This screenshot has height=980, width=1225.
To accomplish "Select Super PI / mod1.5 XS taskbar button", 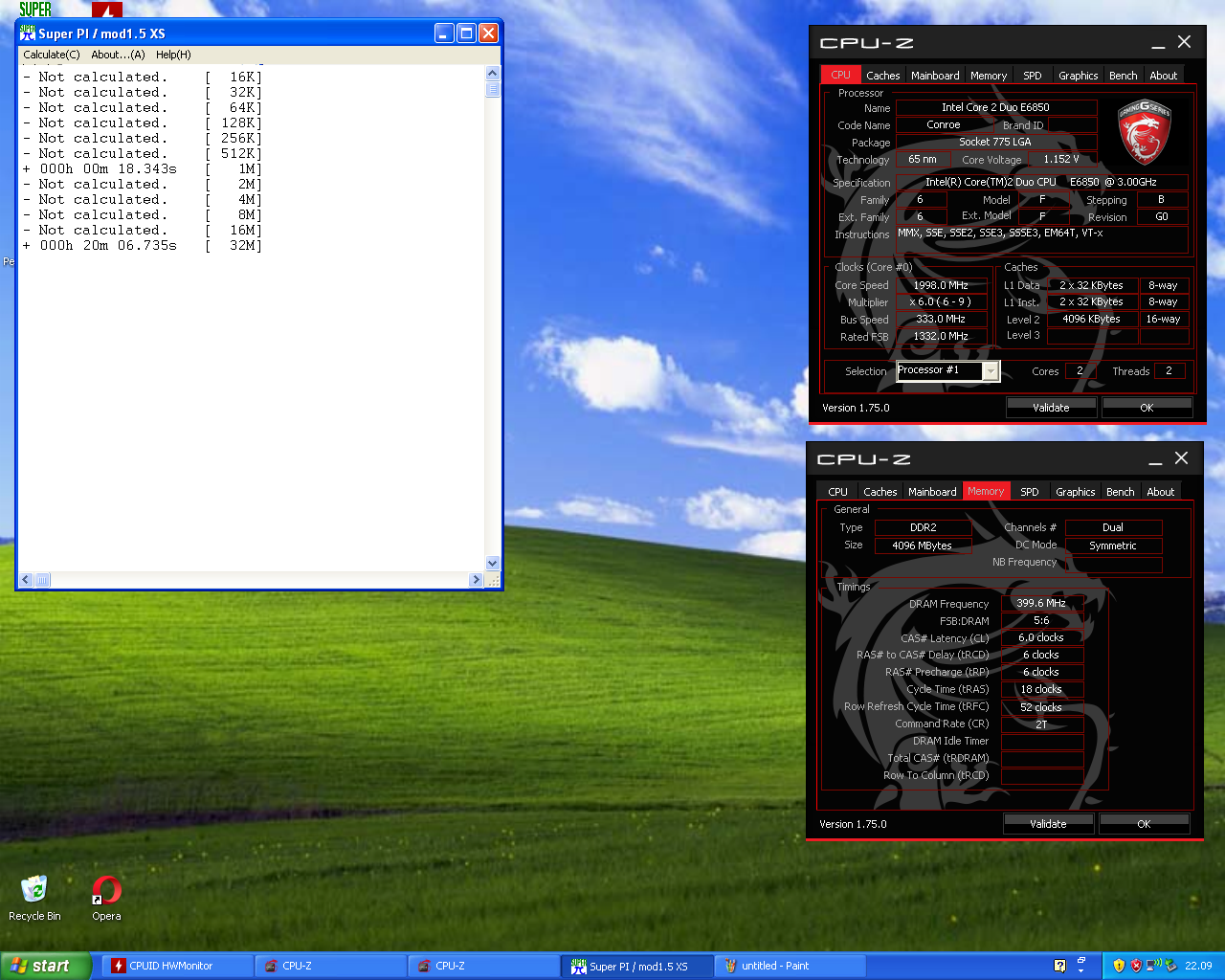I will coord(636,966).
